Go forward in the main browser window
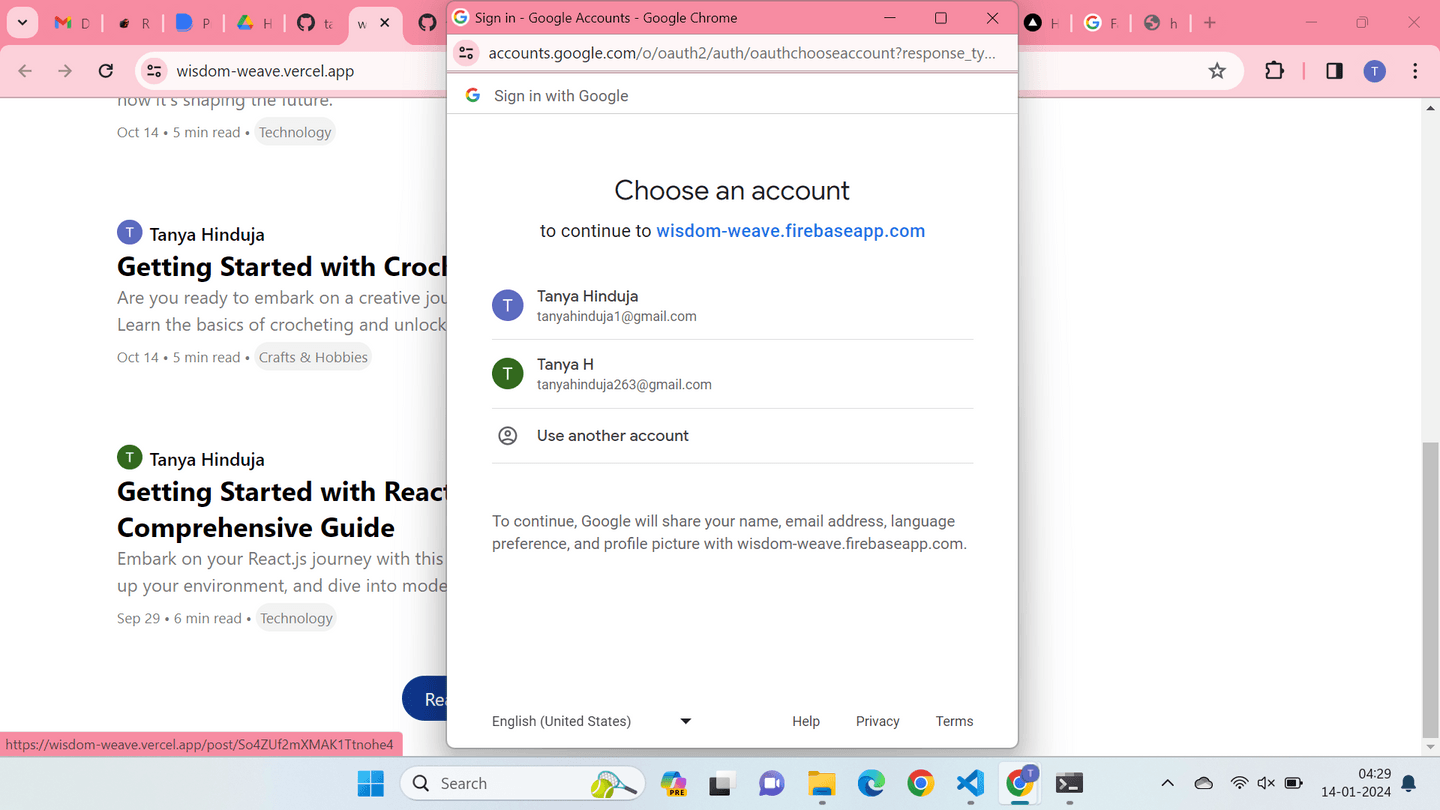Screen dimensions: 1440x810 (65, 71)
